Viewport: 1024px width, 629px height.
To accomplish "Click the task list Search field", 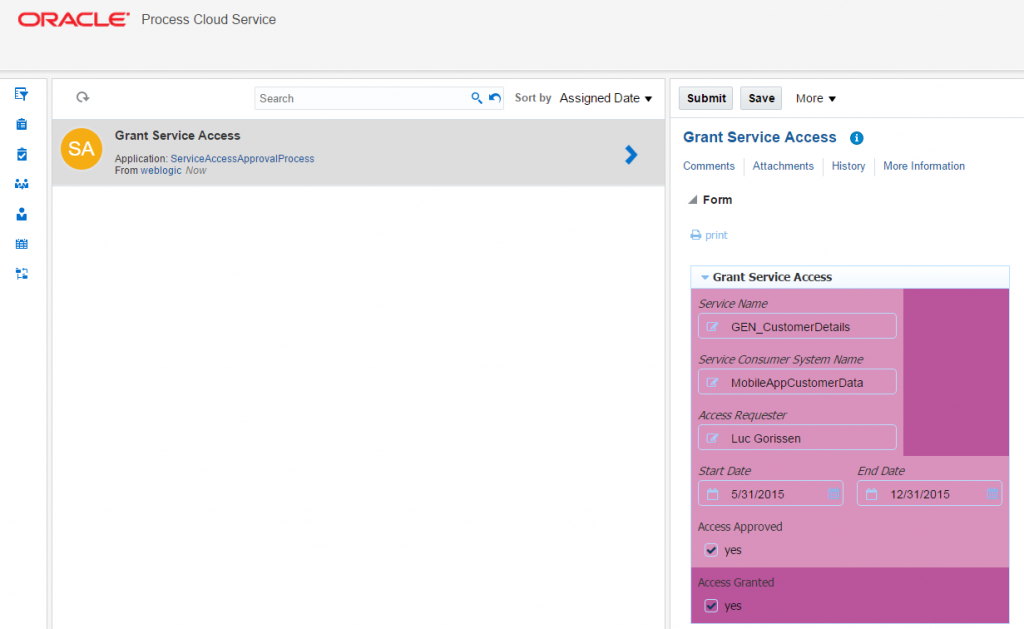I will click(362, 98).
